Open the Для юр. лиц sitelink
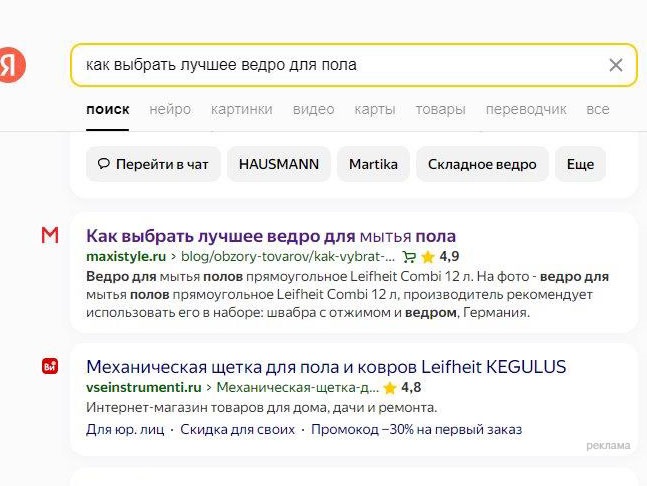 tap(125, 429)
